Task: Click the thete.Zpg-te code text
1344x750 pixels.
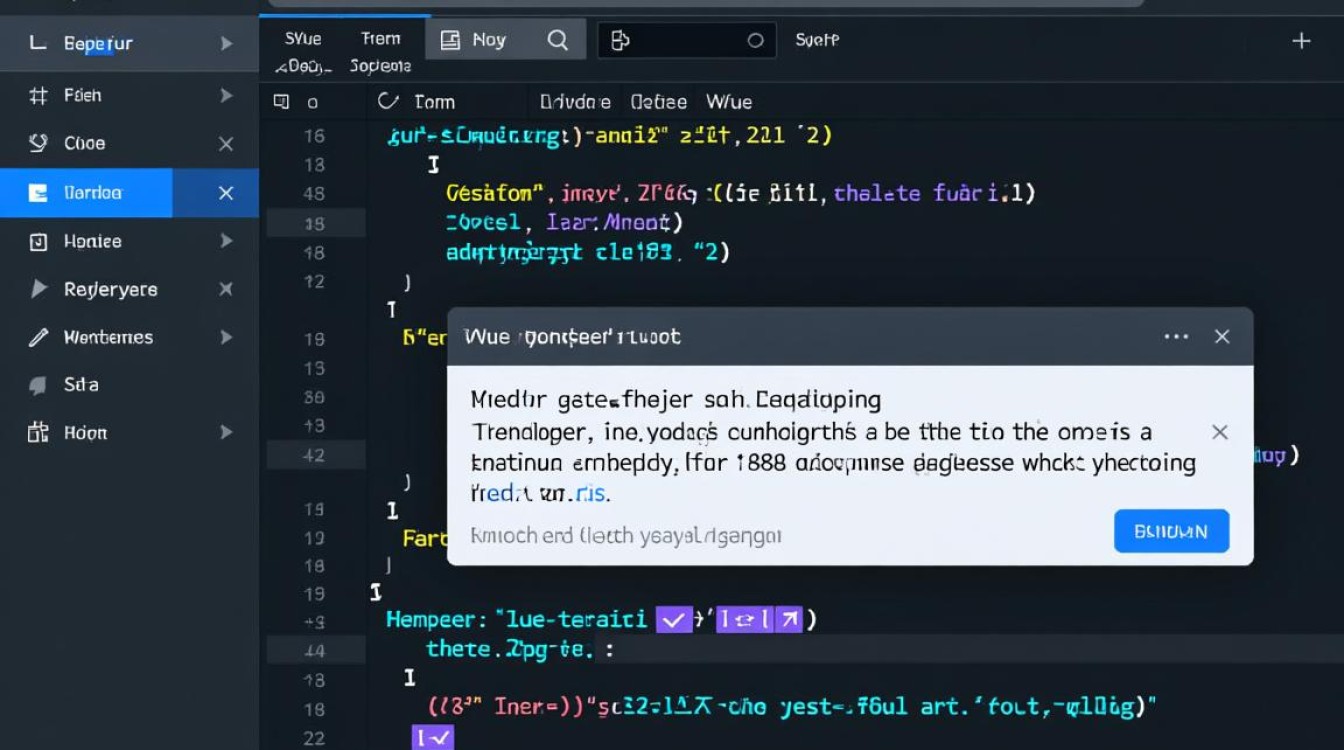Action: (511, 649)
